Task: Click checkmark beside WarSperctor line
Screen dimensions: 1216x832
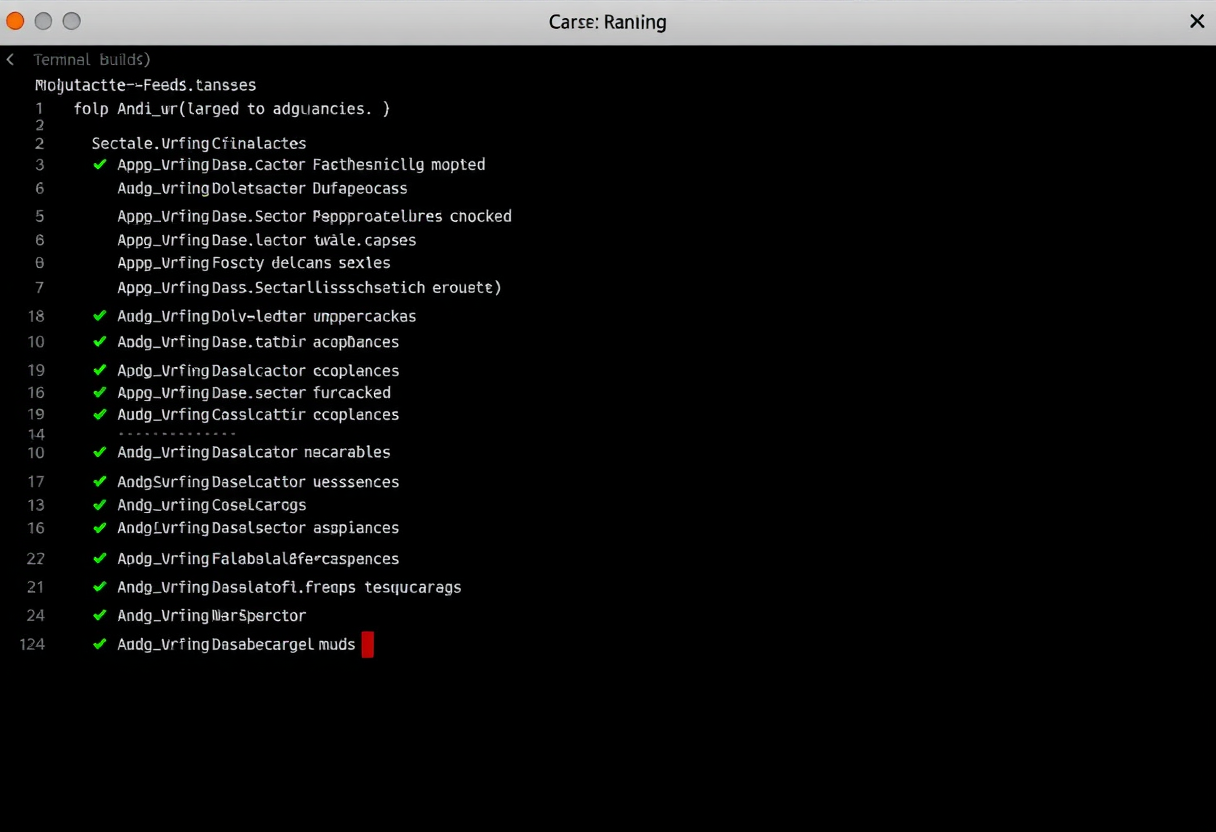Action: click(99, 615)
